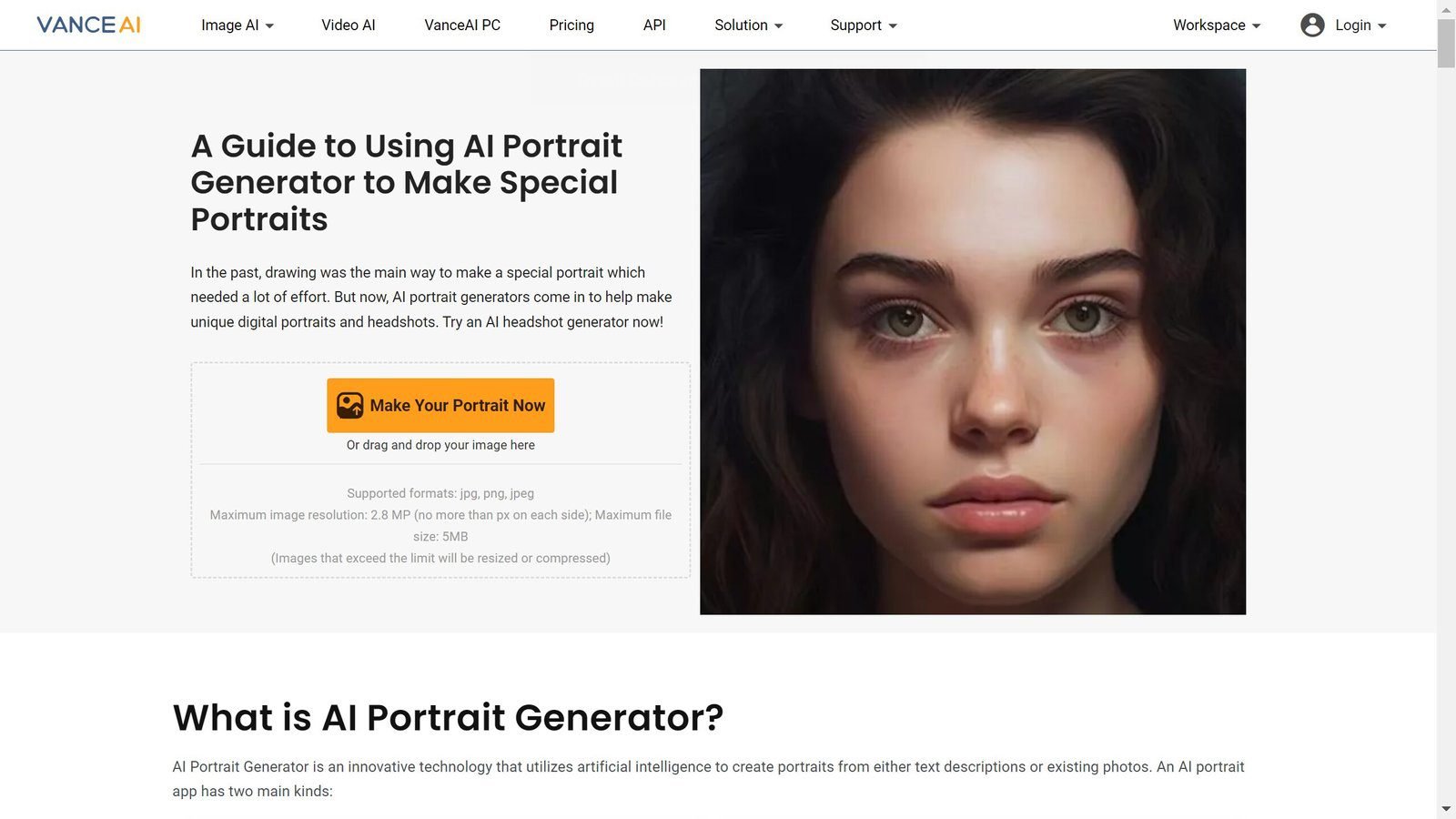Click the 'What is AI Portrait Generator?' heading

pyautogui.click(x=448, y=717)
